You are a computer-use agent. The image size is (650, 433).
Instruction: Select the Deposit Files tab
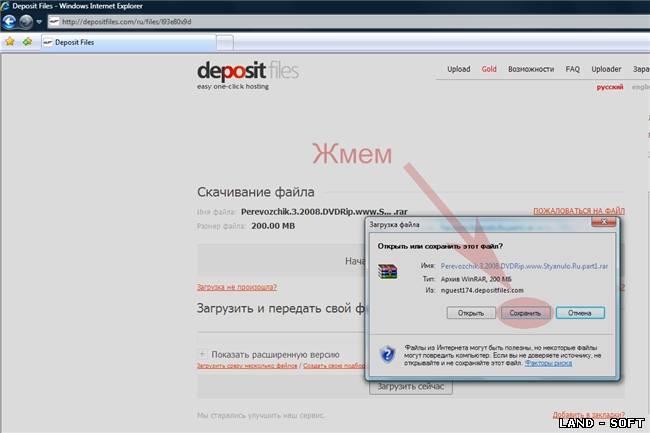pyautogui.click(x=129, y=42)
